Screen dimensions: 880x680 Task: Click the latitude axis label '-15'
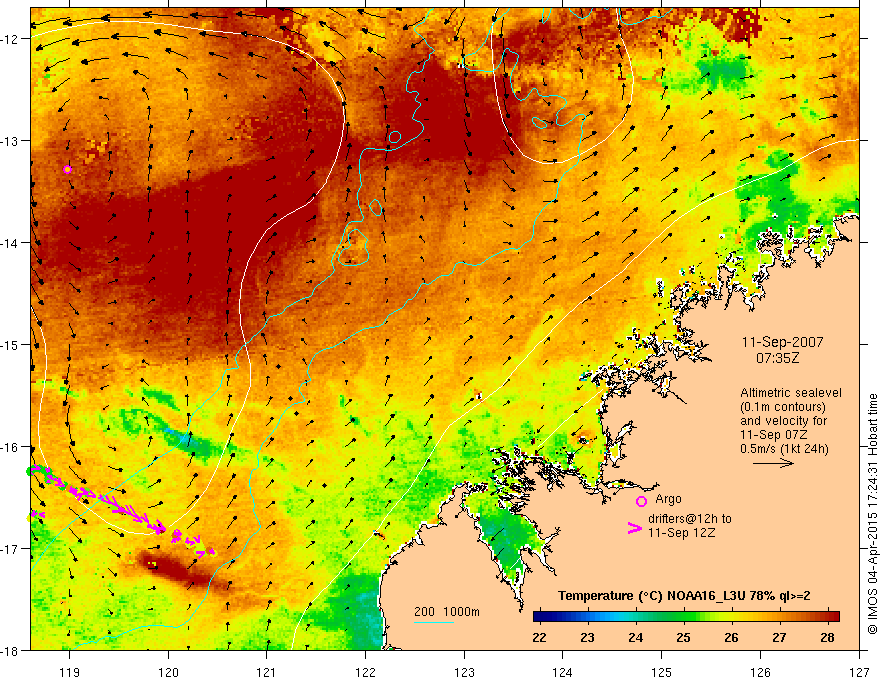(11, 345)
